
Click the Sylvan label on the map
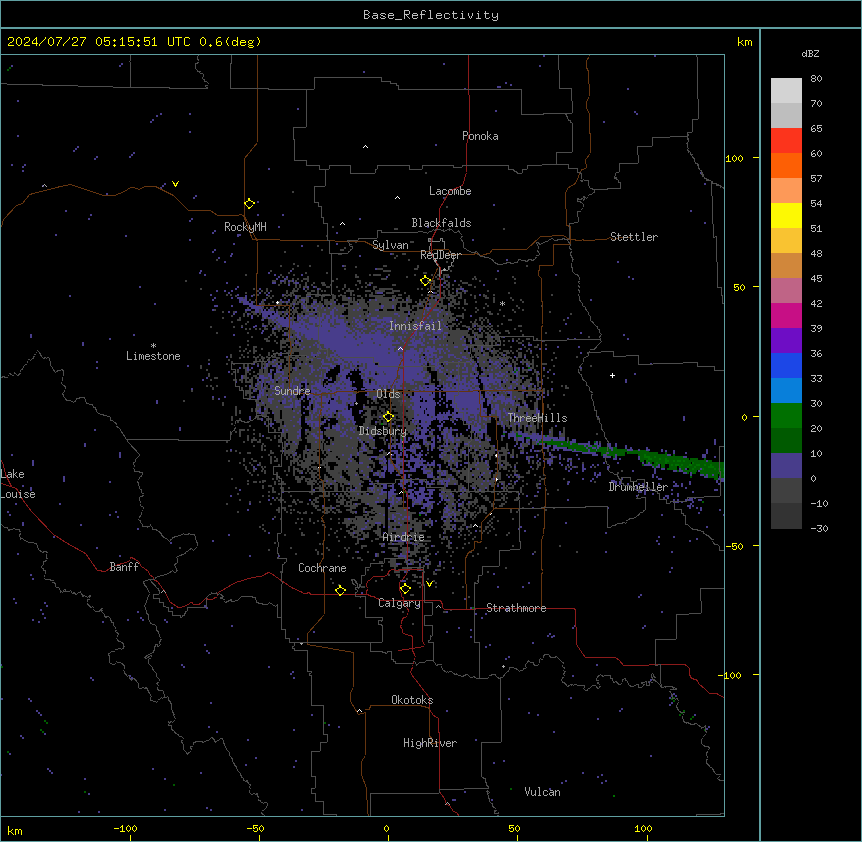point(390,245)
